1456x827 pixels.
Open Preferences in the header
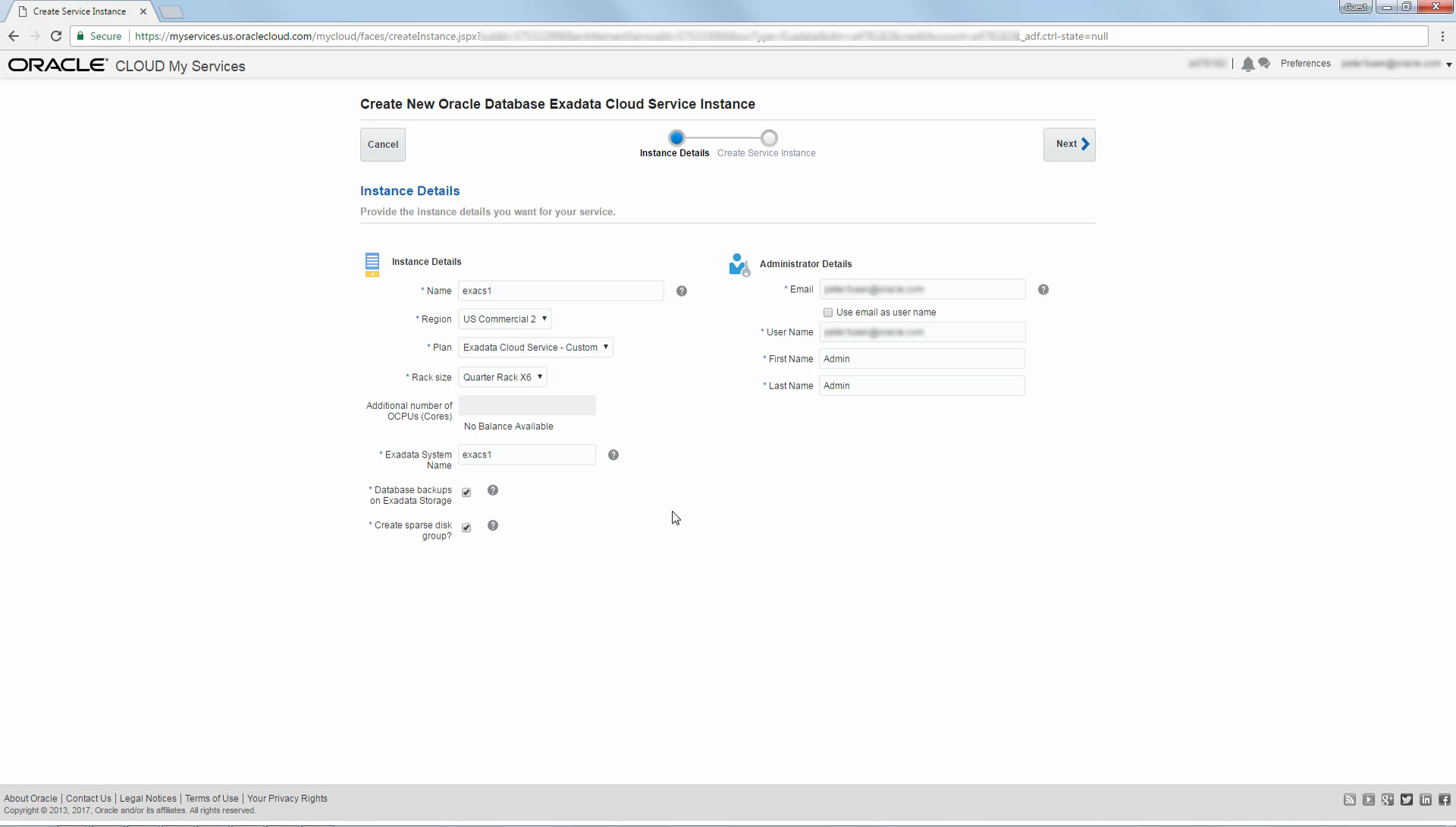1305,64
